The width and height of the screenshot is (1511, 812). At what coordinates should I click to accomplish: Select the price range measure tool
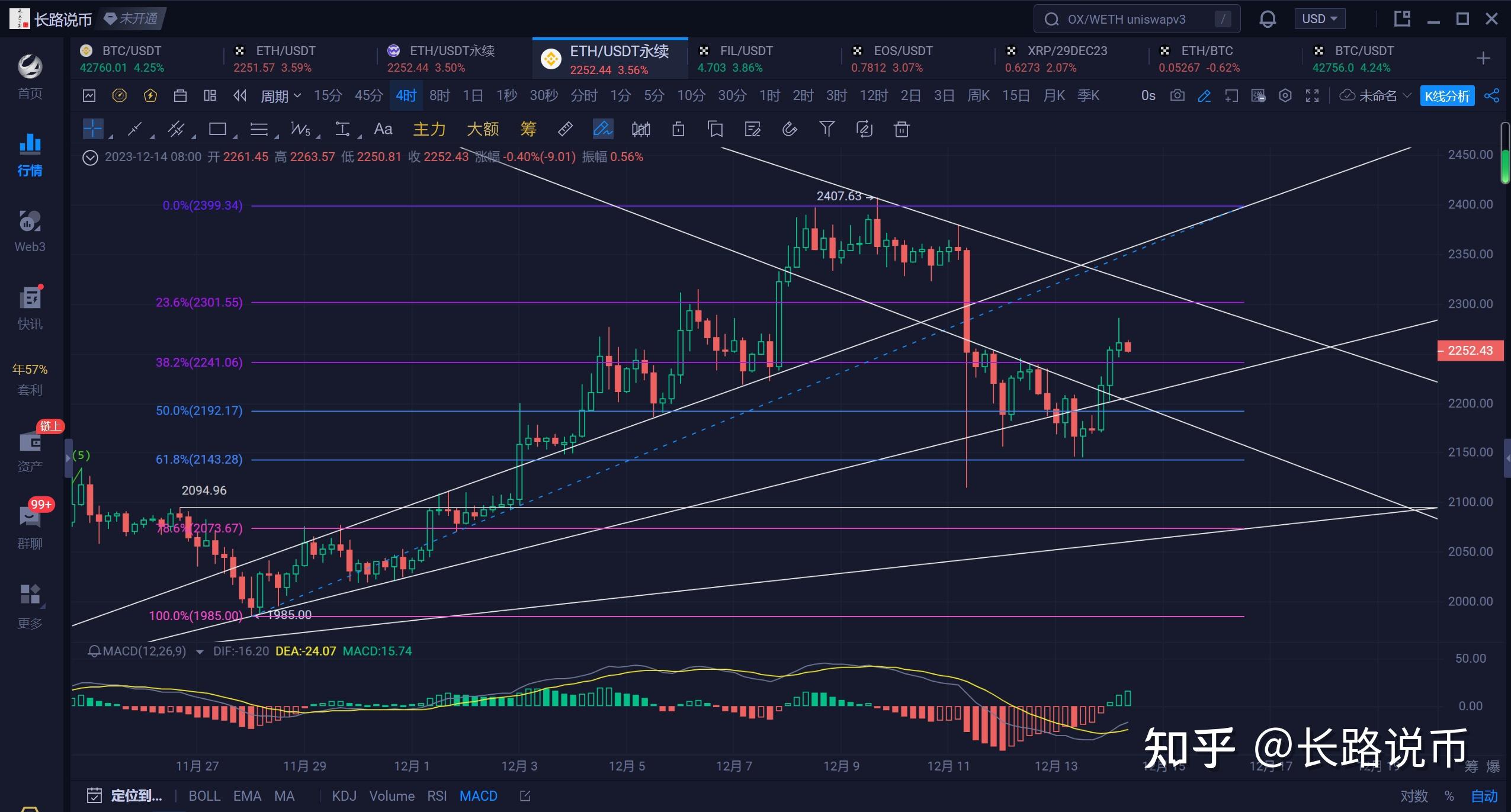click(x=342, y=129)
